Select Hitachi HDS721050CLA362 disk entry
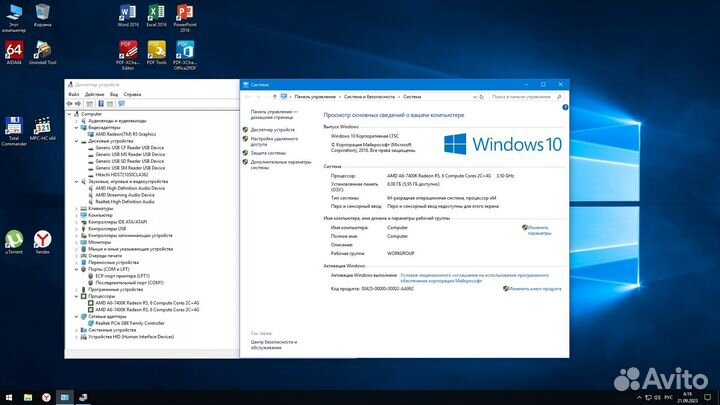720x405 pixels. [122, 174]
